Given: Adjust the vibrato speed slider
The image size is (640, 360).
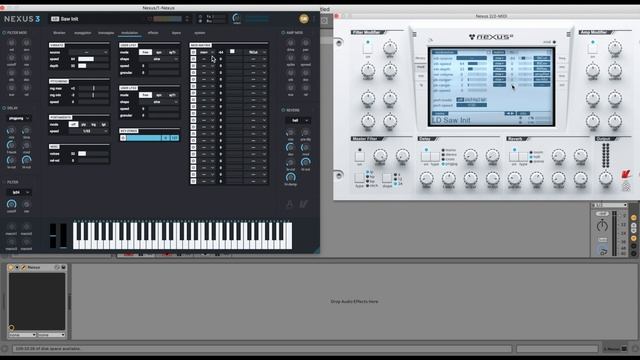Looking at the screenshot, I should coord(93,59).
